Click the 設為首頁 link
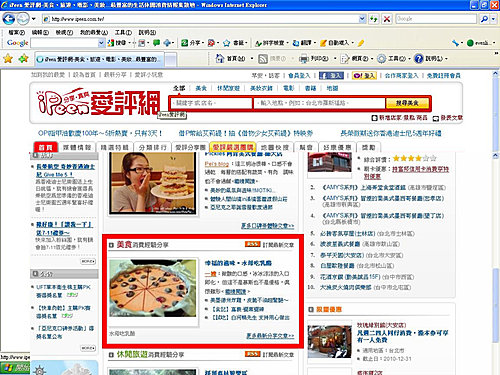This screenshot has width=500, height=375. (x=84, y=75)
